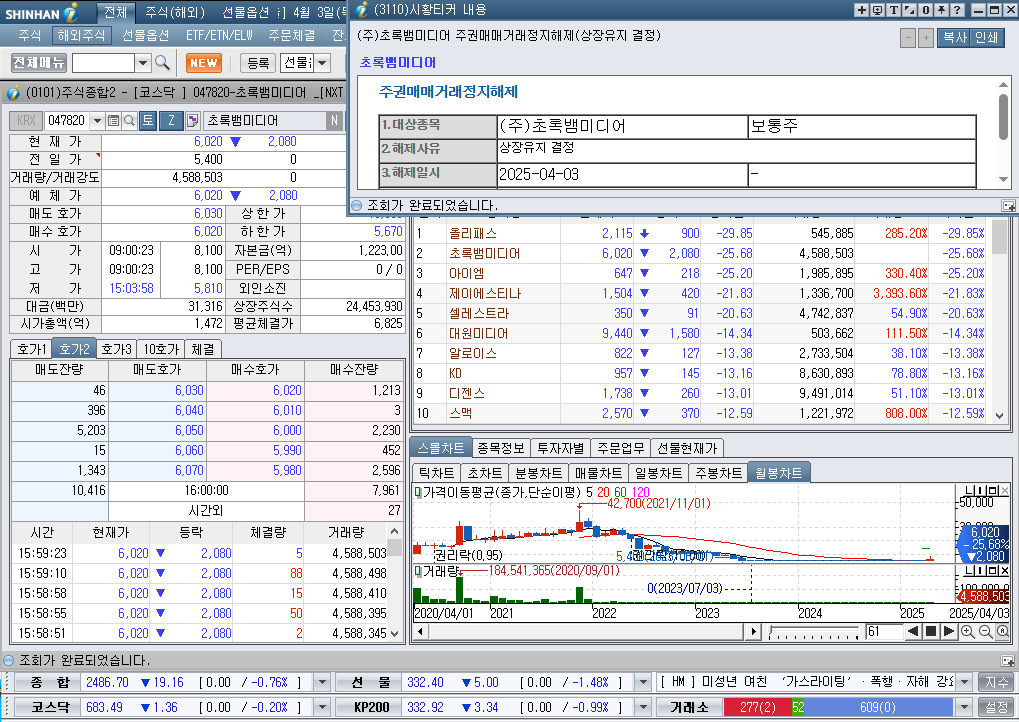Viewport: 1019px width, 722px height.
Task: Open the 선물 index ticker dropdown arrow
Action: pyautogui.click(x=643, y=682)
